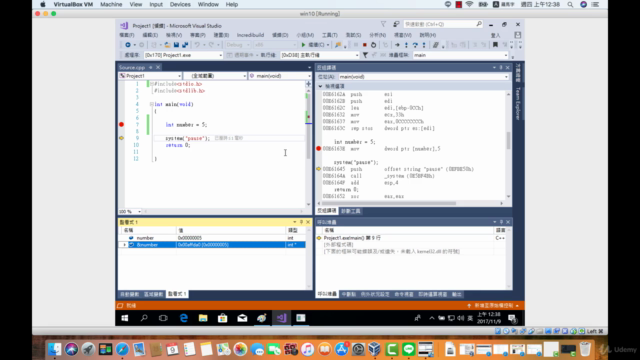Screen dimensions: 640x360
Task: Click the Continue button label next to arrow
Action: coord(316,45)
